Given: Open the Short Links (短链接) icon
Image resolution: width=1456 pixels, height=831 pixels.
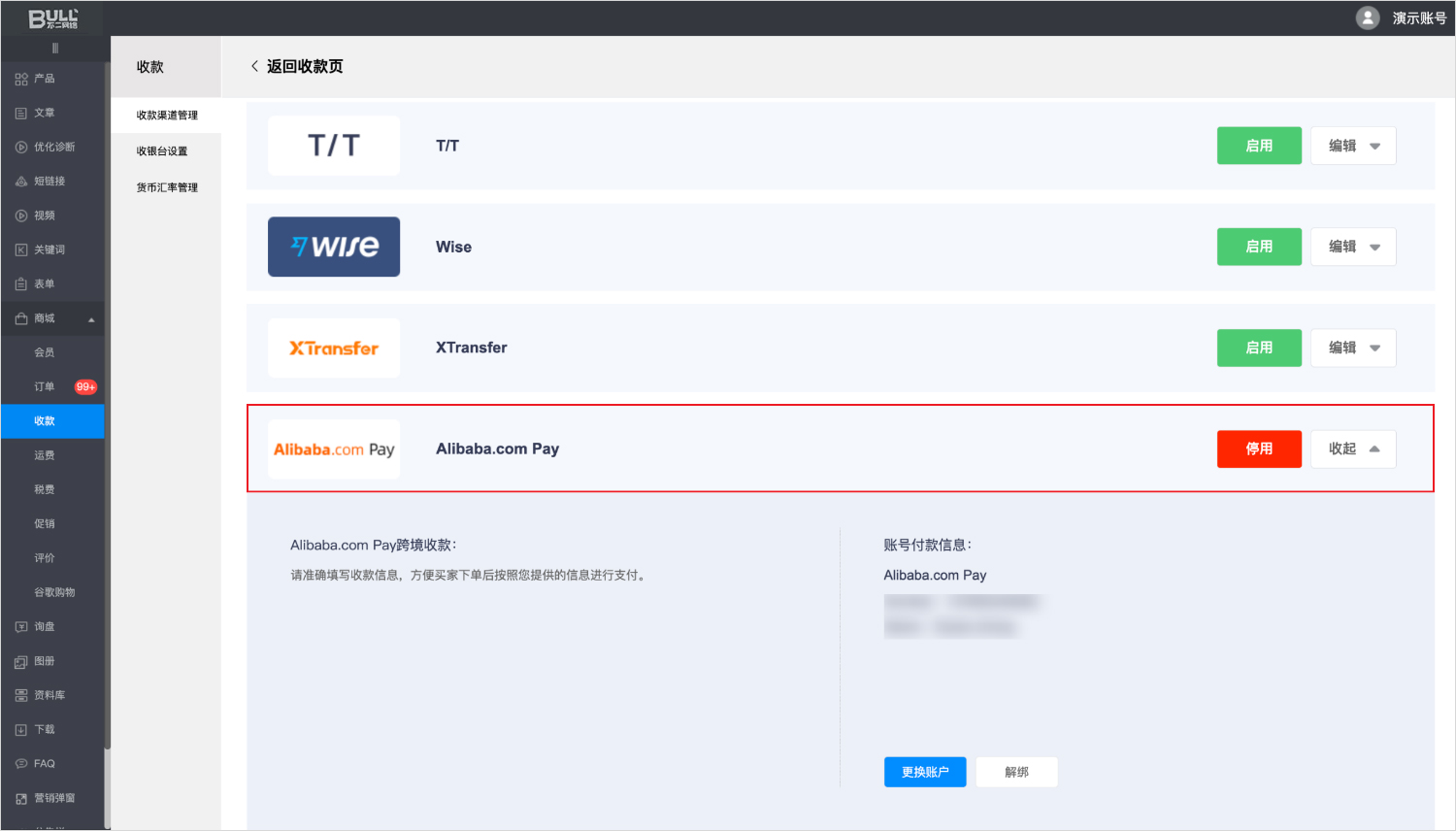Looking at the screenshot, I should [x=21, y=182].
